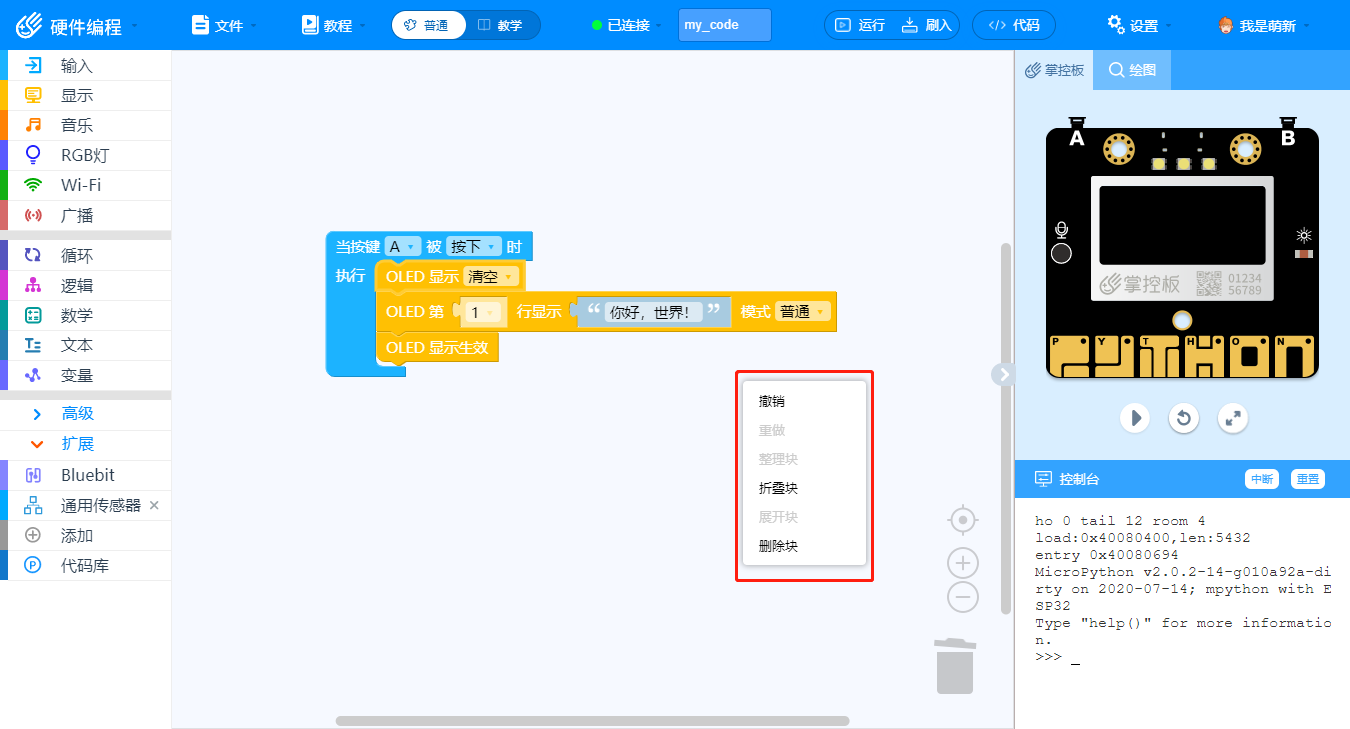Open the 普通 mode dropdown in the OLED block

coord(804,312)
